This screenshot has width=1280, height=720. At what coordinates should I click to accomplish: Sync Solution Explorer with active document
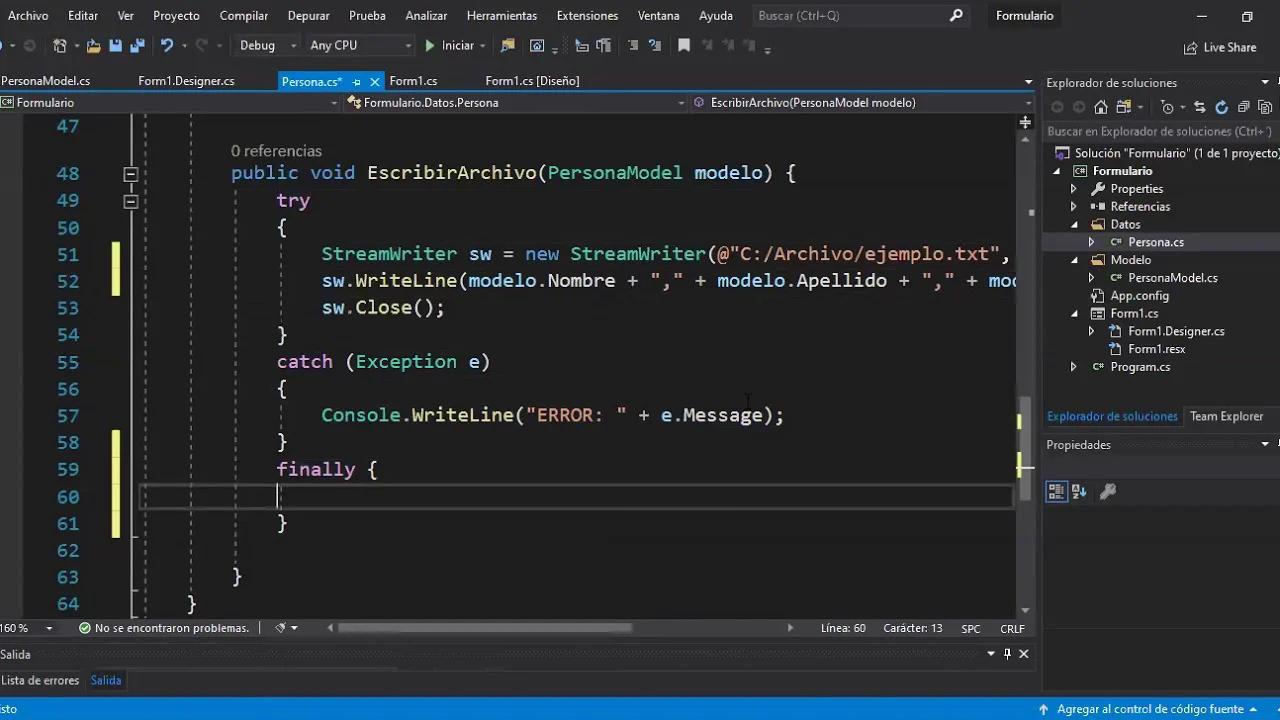(1200, 107)
